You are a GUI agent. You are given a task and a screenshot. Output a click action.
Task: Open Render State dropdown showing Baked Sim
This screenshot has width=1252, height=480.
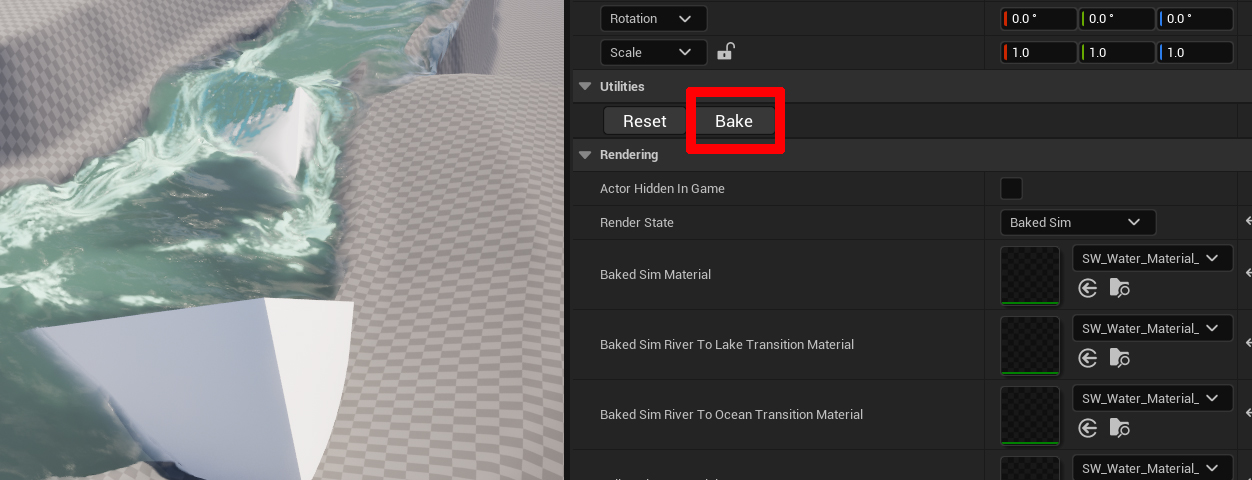pyautogui.click(x=1077, y=222)
